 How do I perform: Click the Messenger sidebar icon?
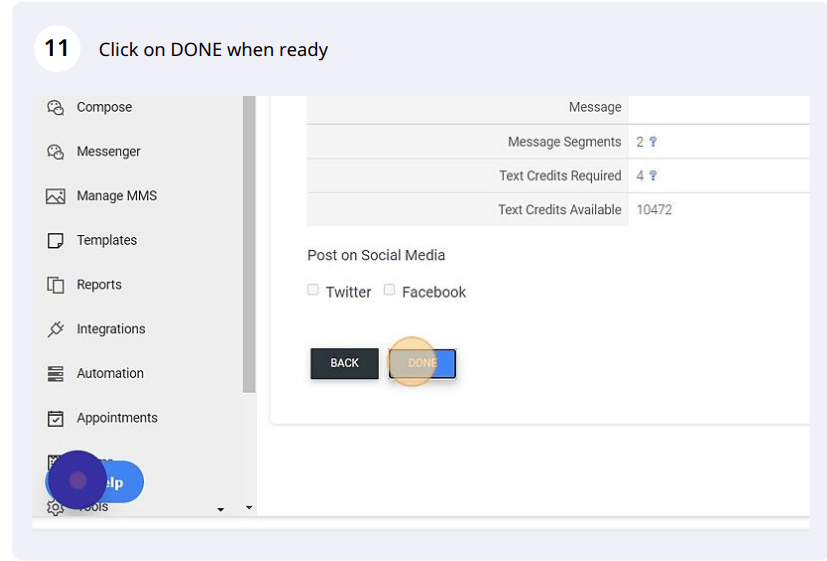tap(55, 152)
